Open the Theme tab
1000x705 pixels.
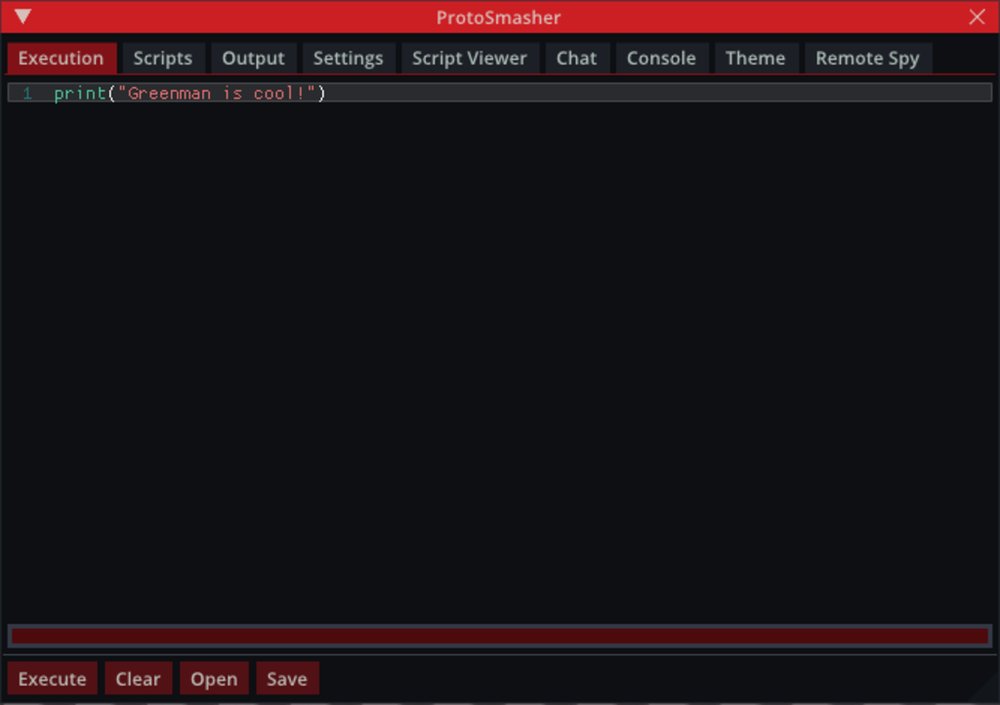click(x=755, y=58)
